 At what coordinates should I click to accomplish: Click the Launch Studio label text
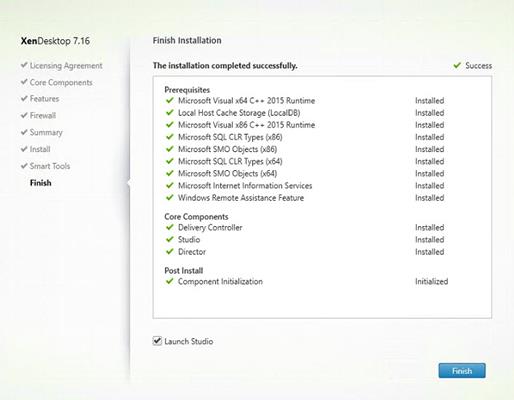(189, 341)
